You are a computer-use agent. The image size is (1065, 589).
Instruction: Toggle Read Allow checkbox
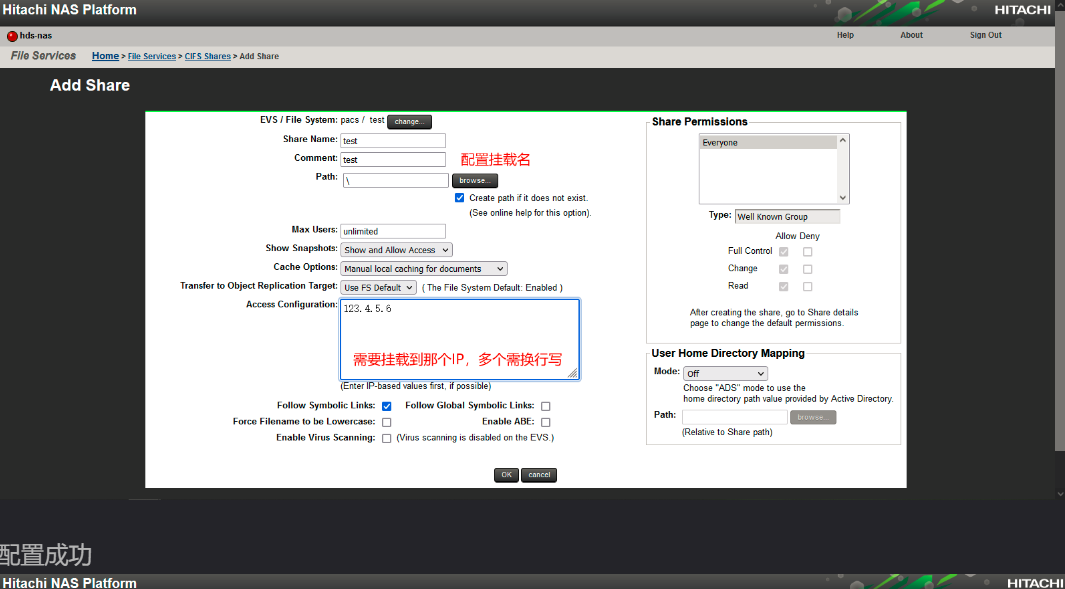[784, 287]
